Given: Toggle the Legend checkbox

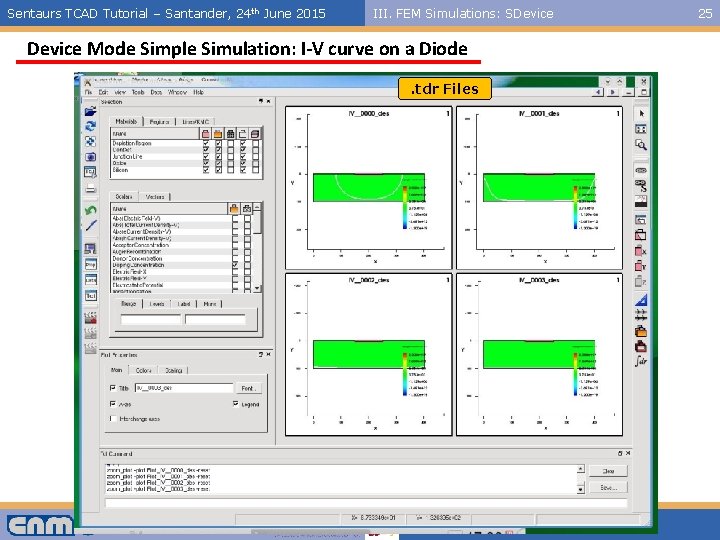Looking at the screenshot, I should pos(236,404).
